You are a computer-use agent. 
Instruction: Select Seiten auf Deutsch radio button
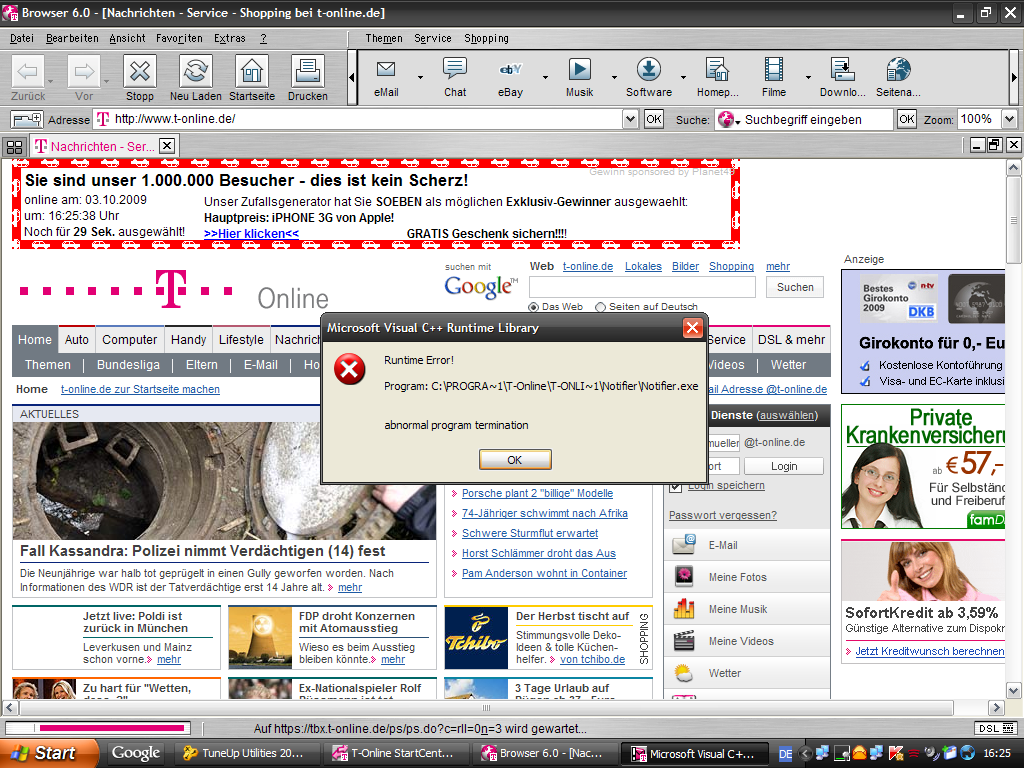pyautogui.click(x=601, y=307)
